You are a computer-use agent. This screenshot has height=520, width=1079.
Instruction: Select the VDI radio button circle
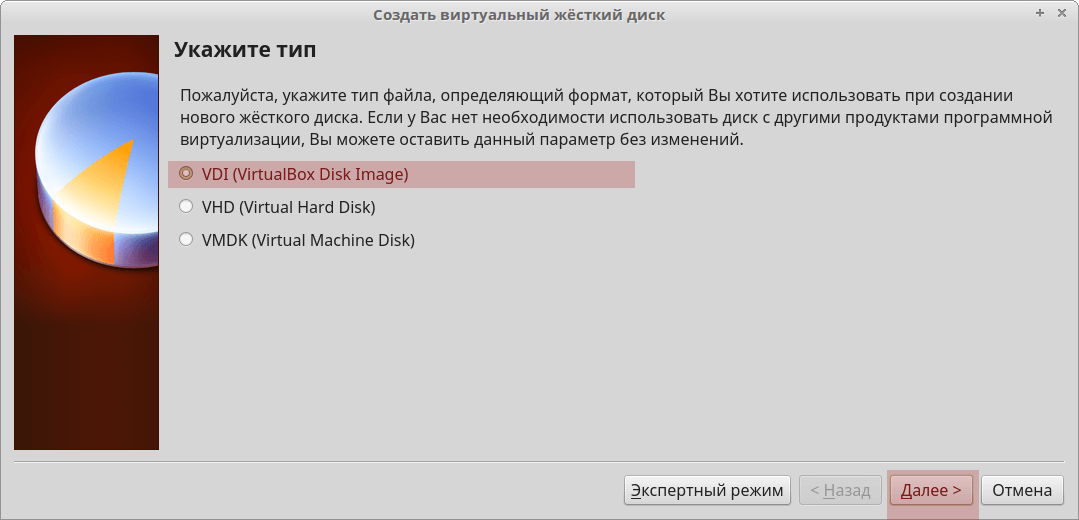click(x=185, y=174)
